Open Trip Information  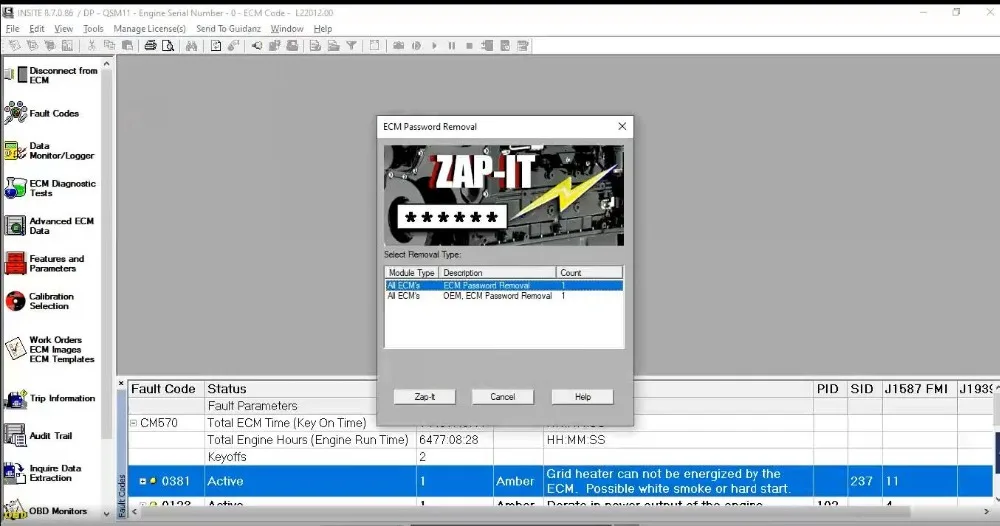50,398
